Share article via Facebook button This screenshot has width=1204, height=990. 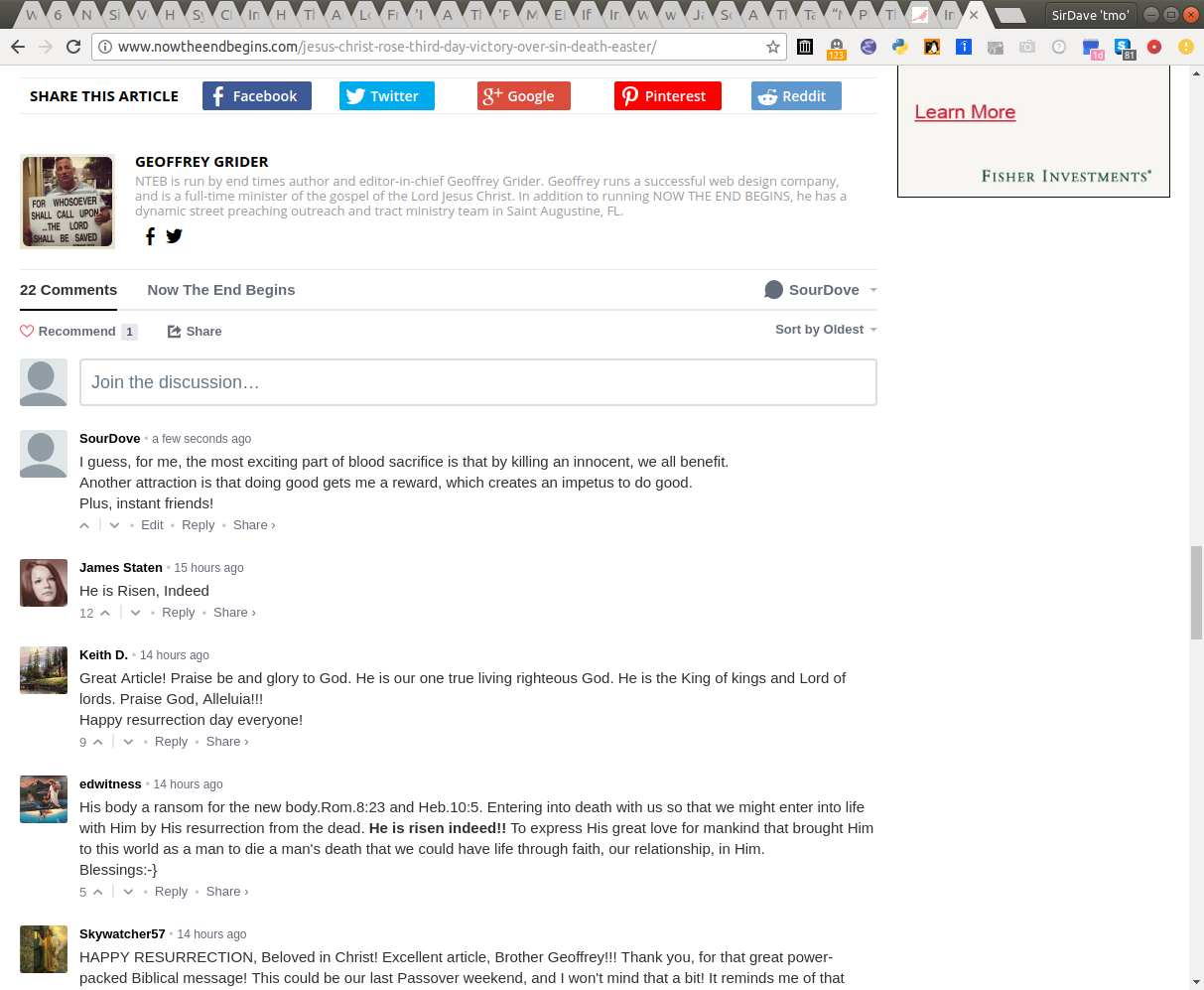[257, 96]
